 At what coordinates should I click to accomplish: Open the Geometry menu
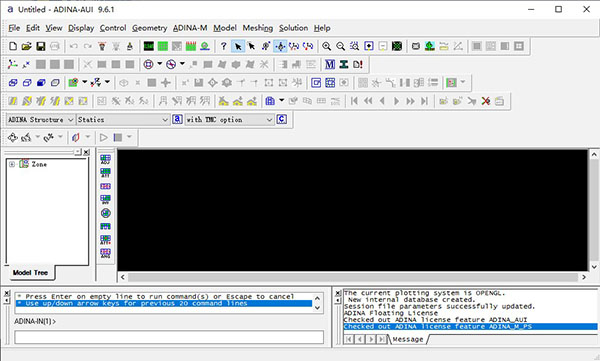click(150, 28)
